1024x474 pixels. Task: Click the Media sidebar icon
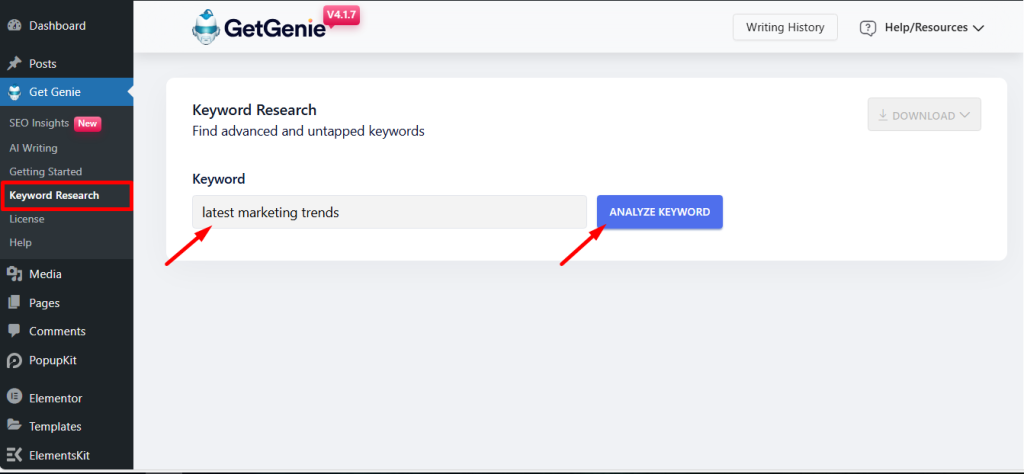pyautogui.click(x=14, y=274)
